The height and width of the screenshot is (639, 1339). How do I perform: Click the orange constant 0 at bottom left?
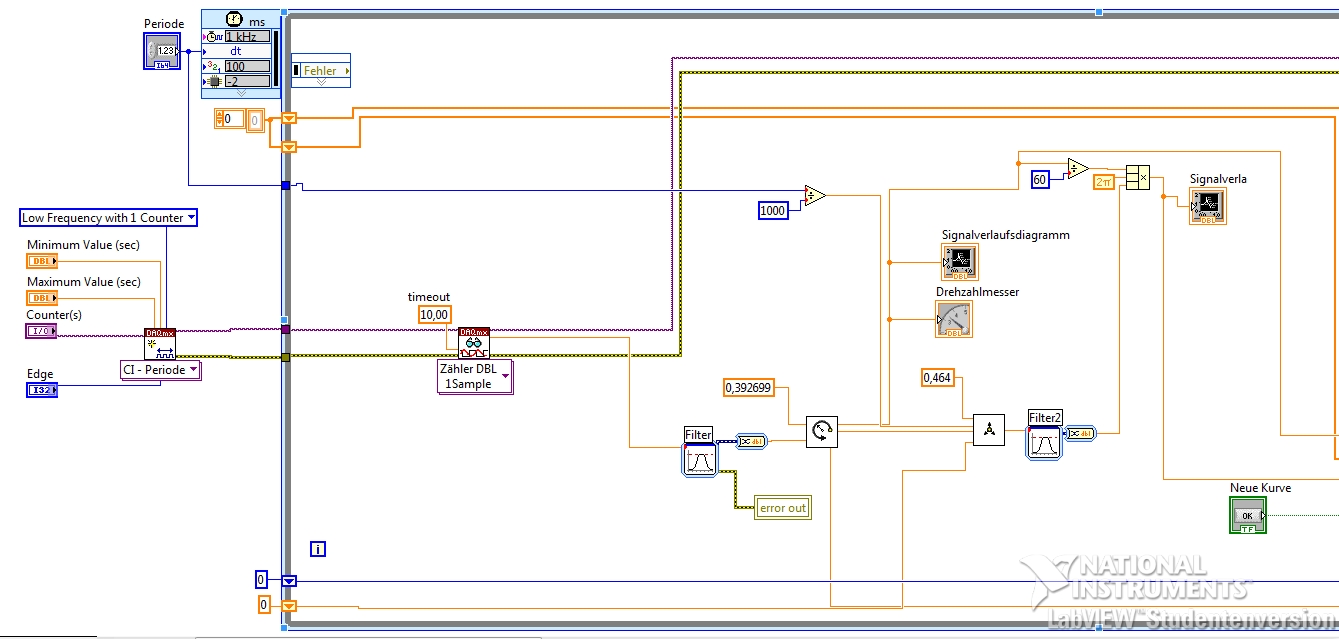coord(264,605)
